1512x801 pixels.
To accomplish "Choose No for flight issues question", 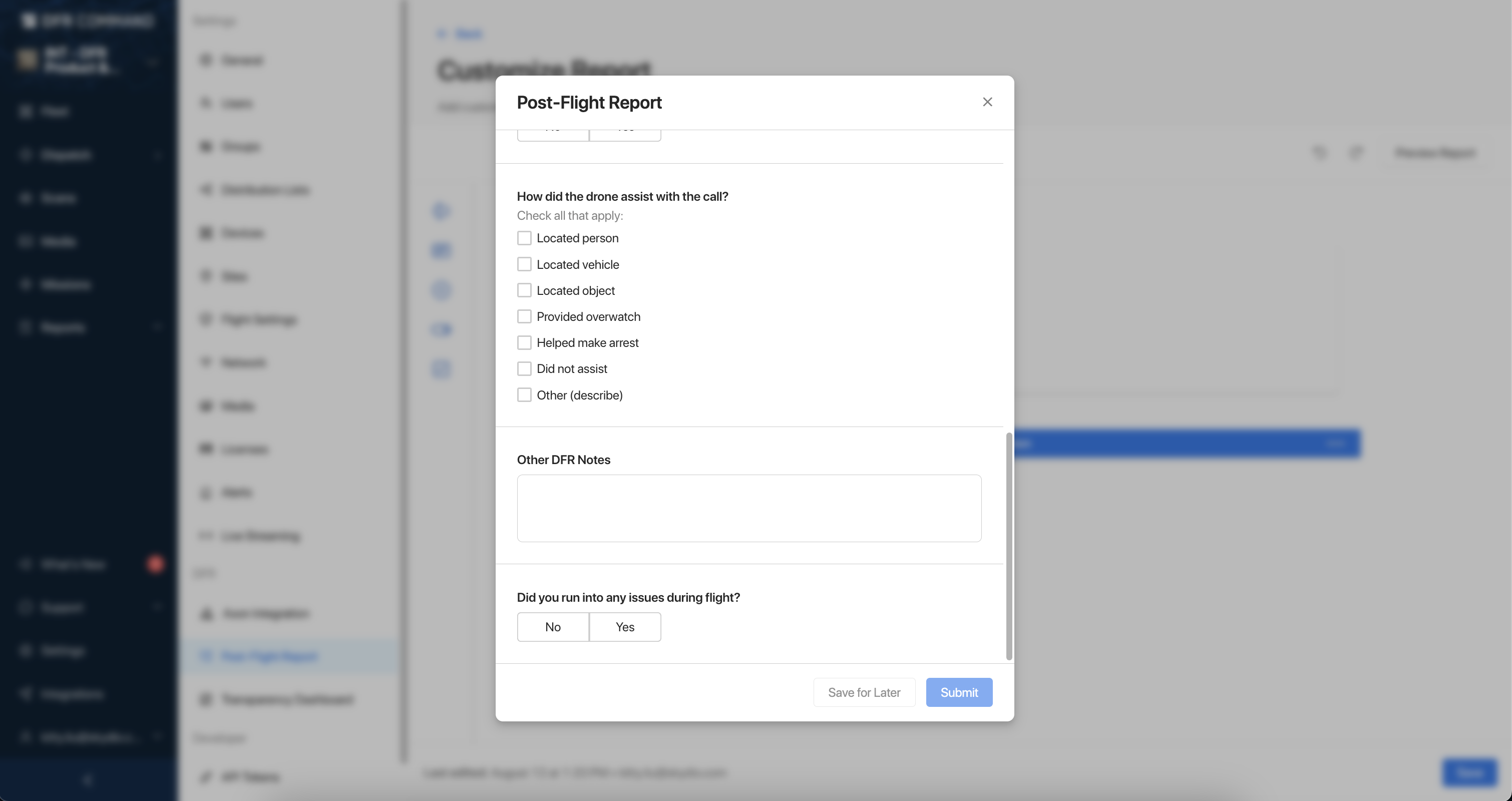I will [553, 627].
